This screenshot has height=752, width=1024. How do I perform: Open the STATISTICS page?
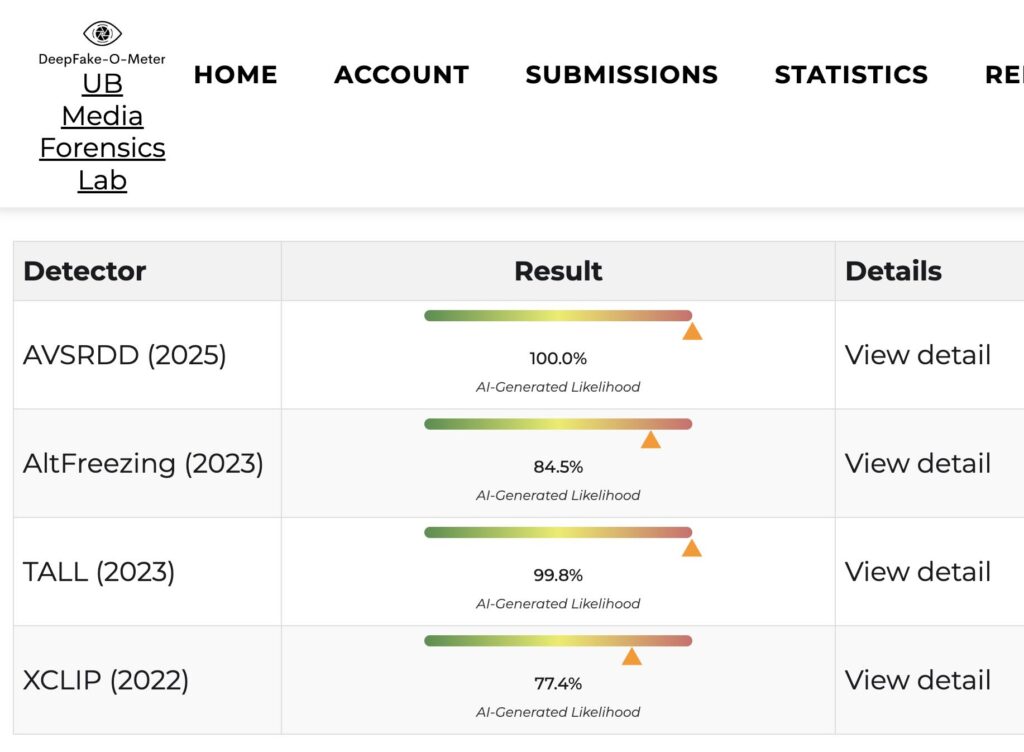point(851,75)
